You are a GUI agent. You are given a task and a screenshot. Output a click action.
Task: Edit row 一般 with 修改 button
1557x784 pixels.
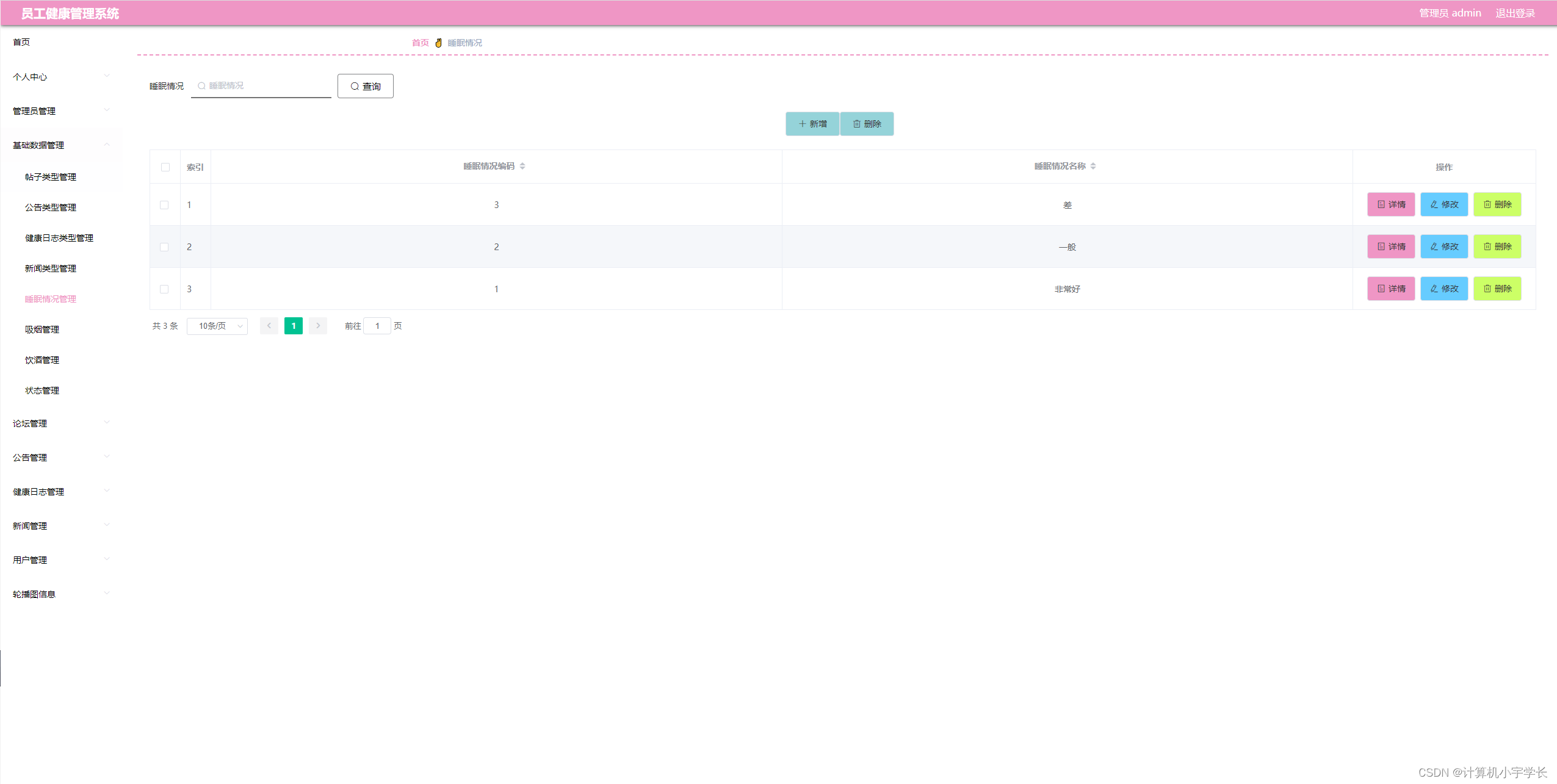[x=1443, y=246]
